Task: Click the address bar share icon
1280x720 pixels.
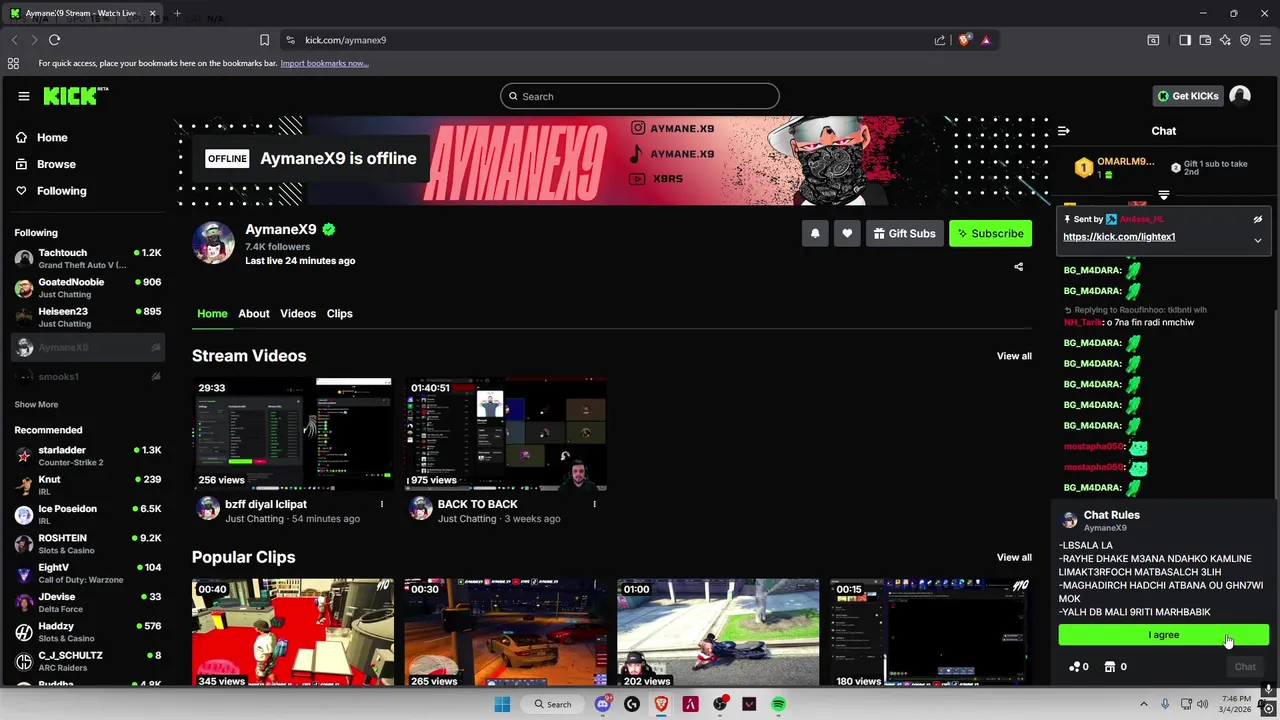Action: coord(940,40)
